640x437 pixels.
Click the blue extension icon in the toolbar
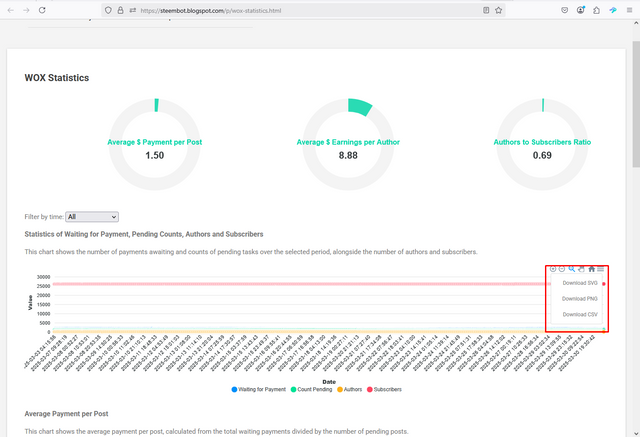(x=613, y=10)
